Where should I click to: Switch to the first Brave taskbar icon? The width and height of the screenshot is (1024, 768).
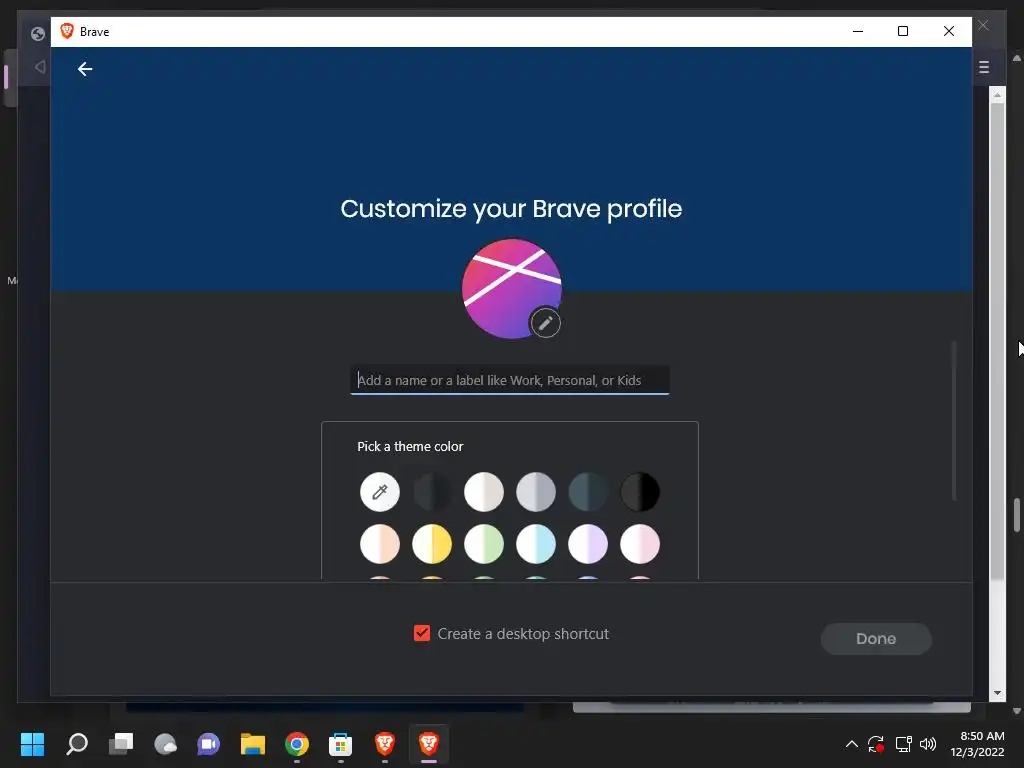pos(385,744)
